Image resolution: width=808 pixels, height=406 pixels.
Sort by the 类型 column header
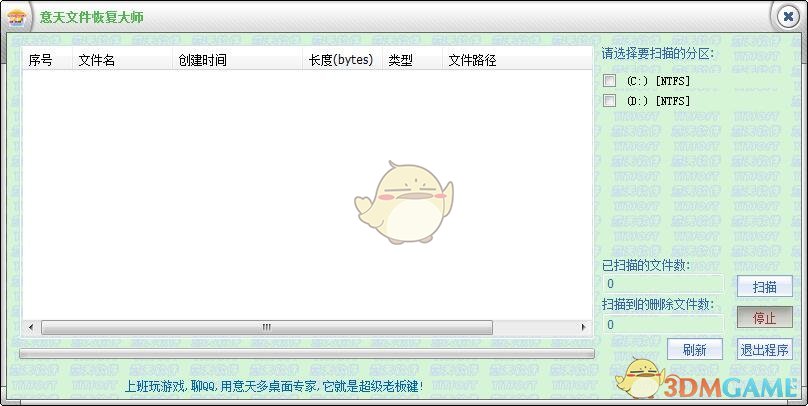412,60
